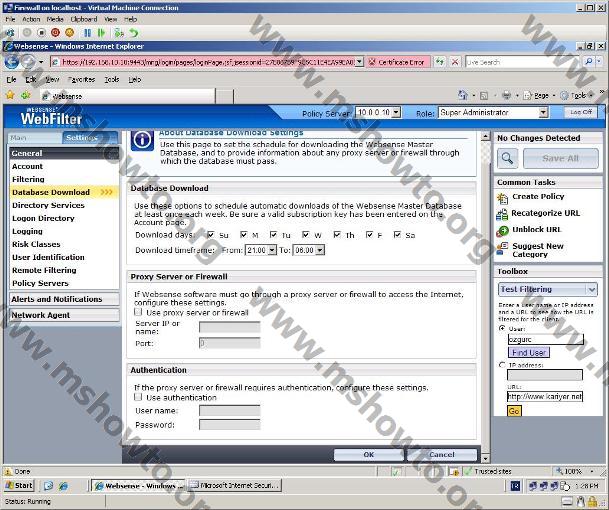Image resolution: width=609 pixels, height=510 pixels.
Task: Click the IE Refresh icon
Action: (440, 62)
